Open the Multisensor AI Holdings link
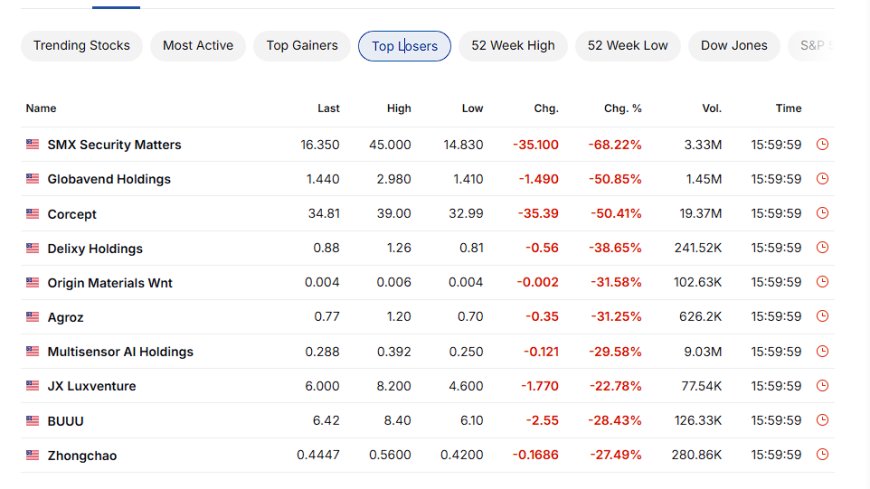870x489 pixels. click(120, 352)
